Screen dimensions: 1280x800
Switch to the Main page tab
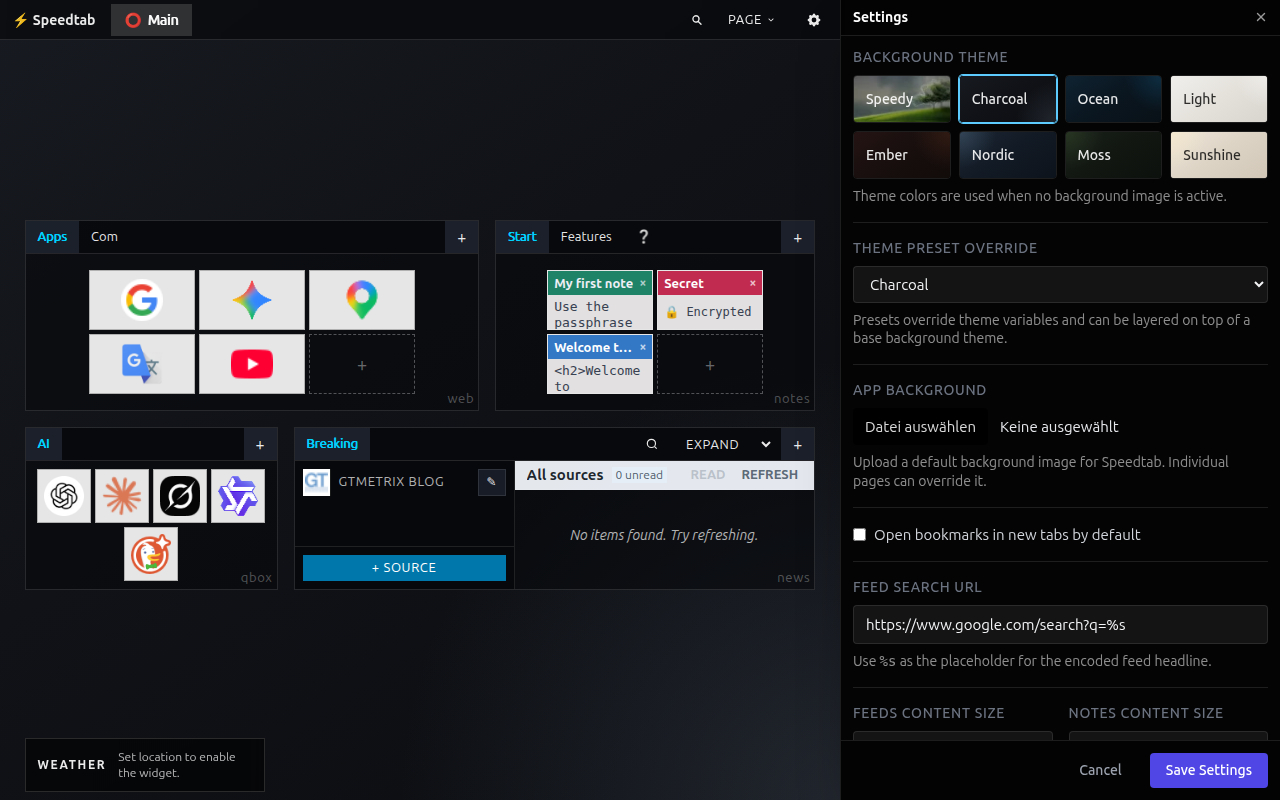pos(151,20)
